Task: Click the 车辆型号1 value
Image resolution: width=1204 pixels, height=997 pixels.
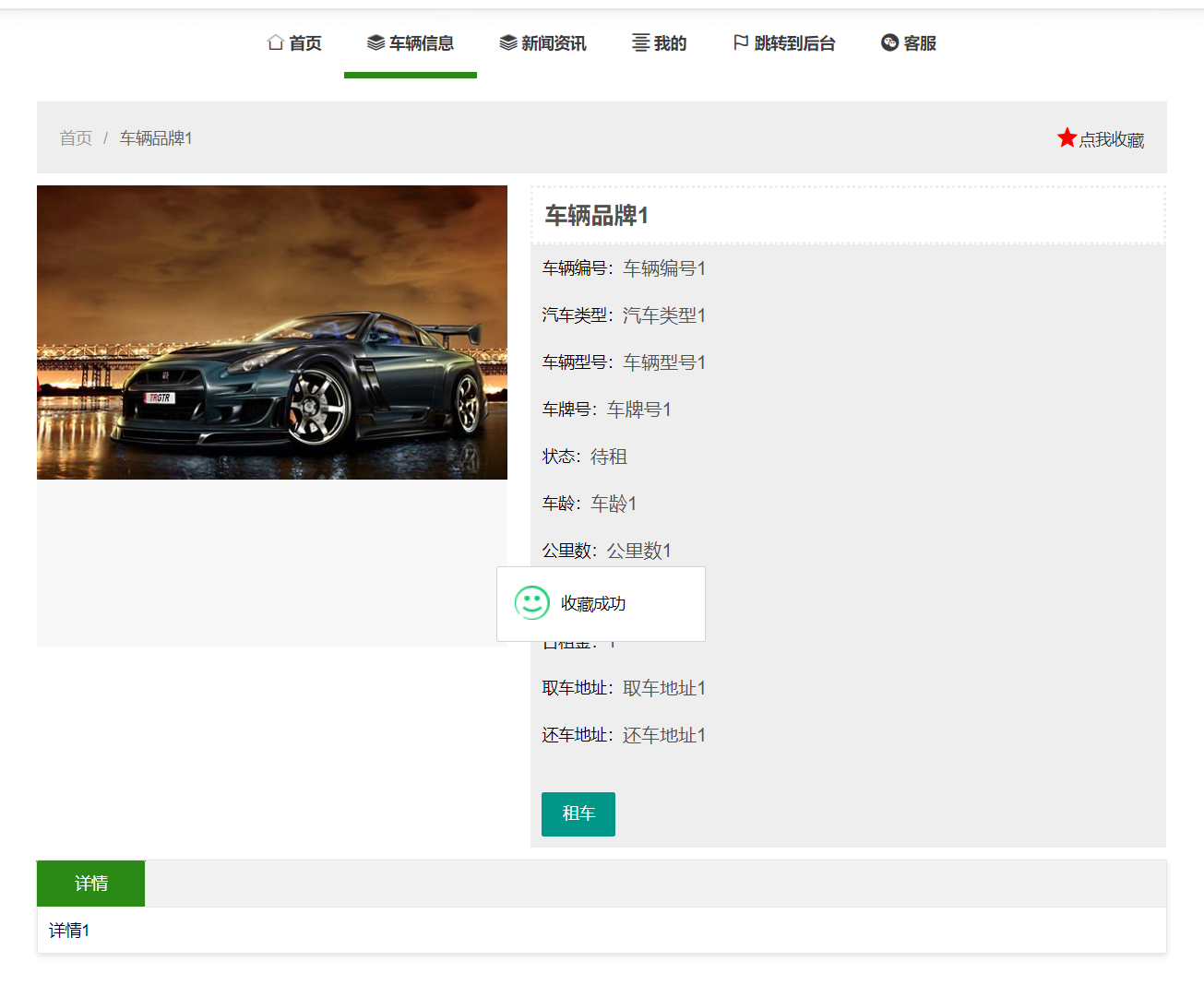Action: pyautogui.click(x=664, y=362)
